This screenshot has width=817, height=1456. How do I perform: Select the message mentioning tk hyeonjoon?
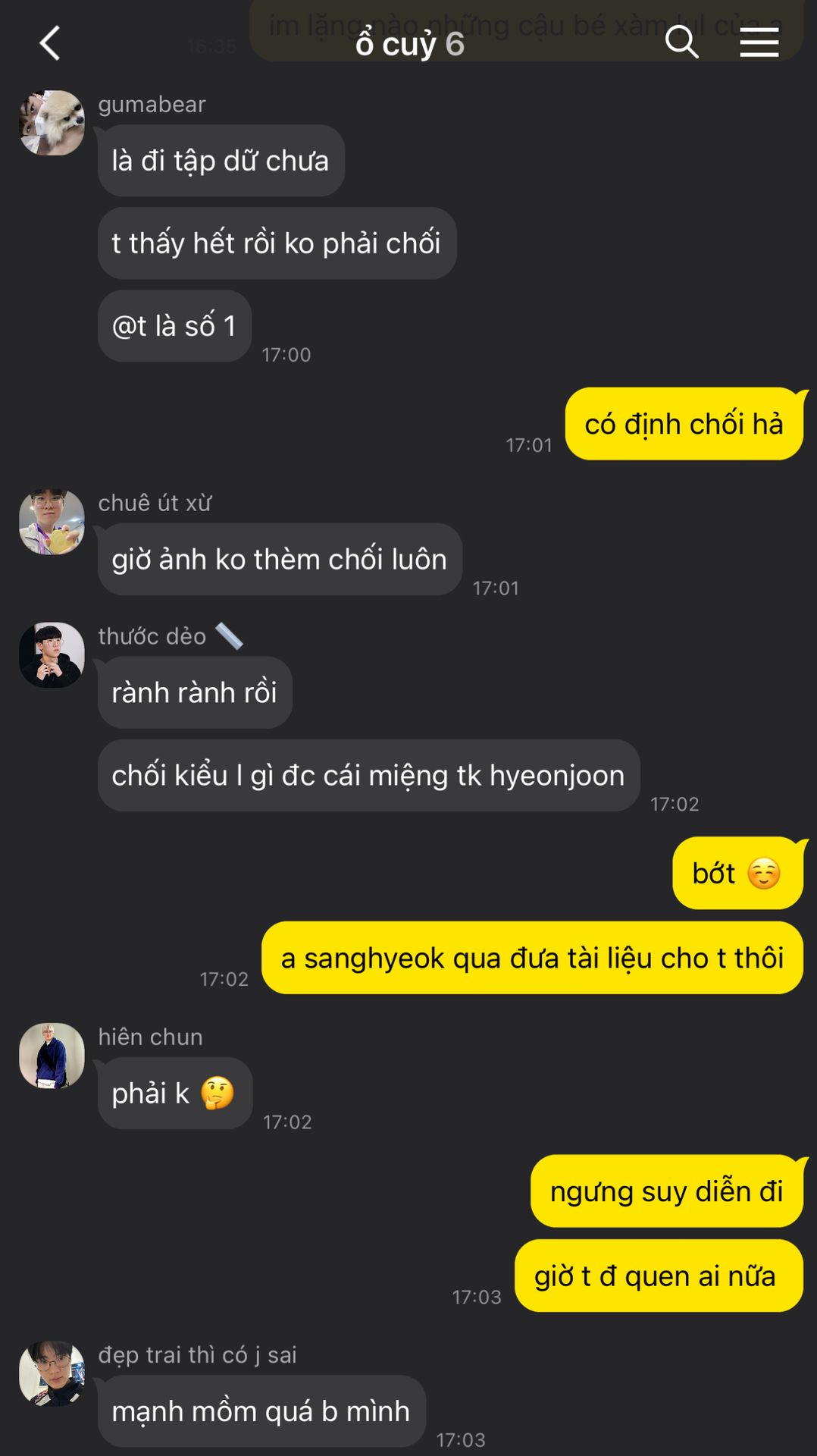click(x=369, y=776)
